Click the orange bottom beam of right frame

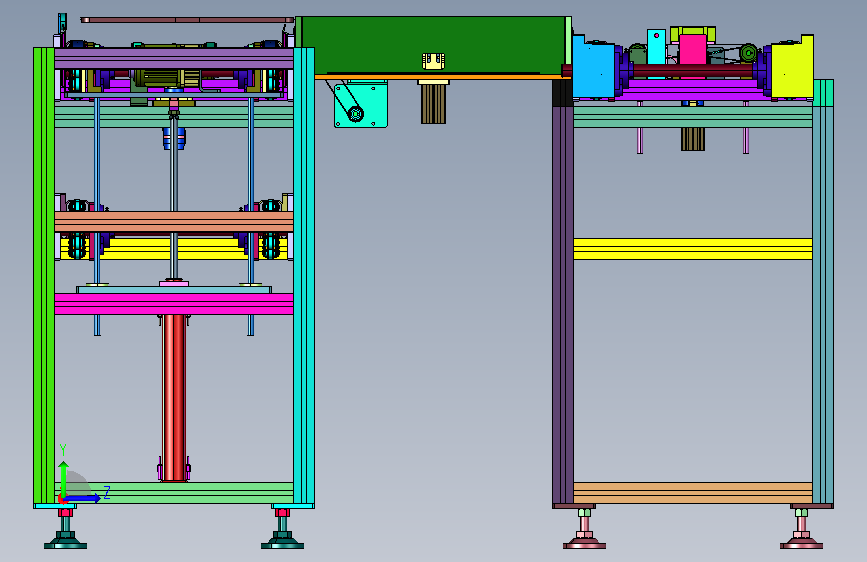693,492
